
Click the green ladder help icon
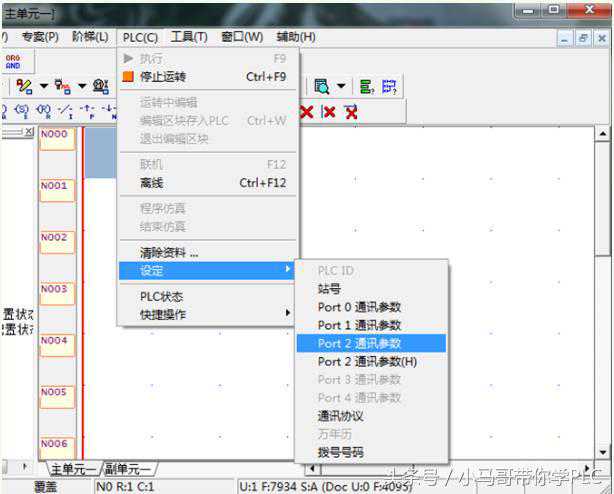pos(366,87)
